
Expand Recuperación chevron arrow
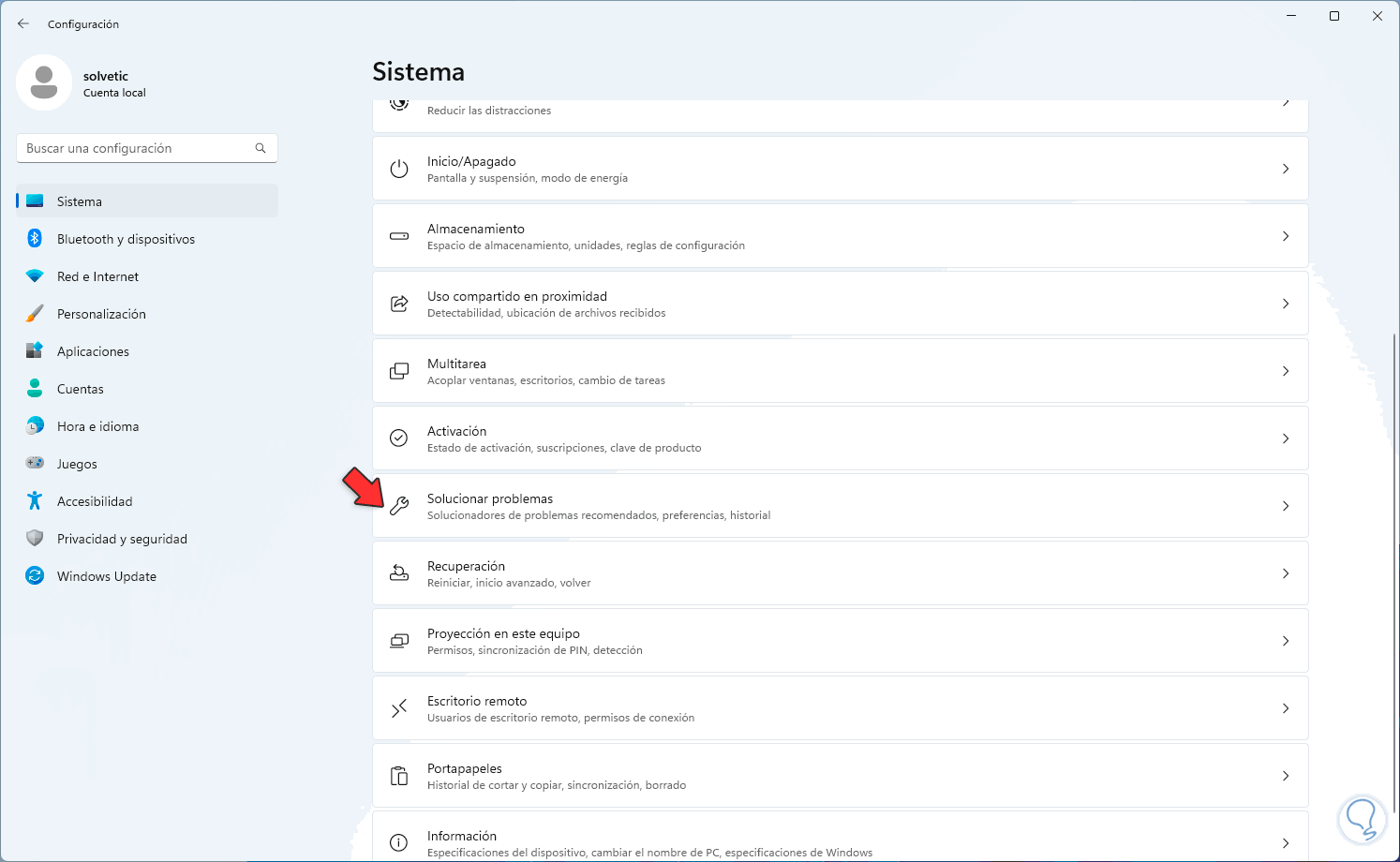[1286, 573]
